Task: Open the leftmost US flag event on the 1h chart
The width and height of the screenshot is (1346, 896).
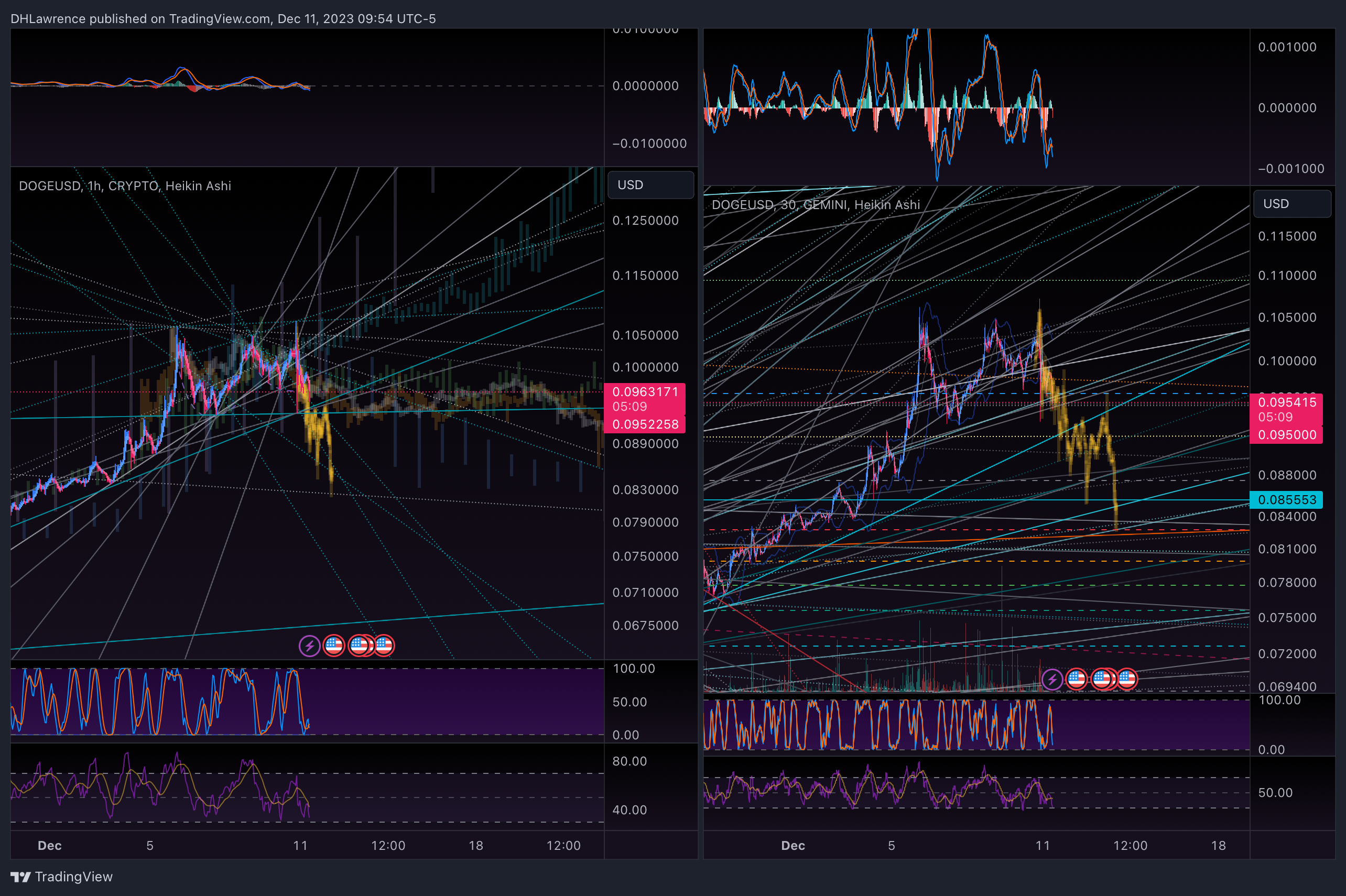Action: click(334, 646)
